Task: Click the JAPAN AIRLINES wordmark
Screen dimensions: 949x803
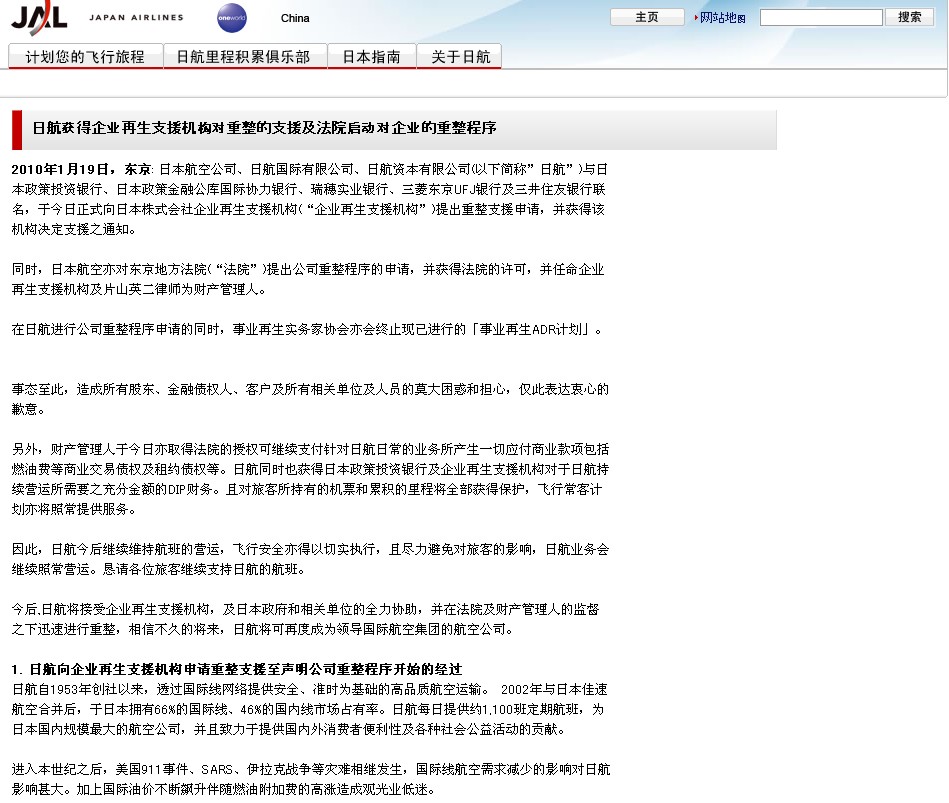Action: (136, 18)
